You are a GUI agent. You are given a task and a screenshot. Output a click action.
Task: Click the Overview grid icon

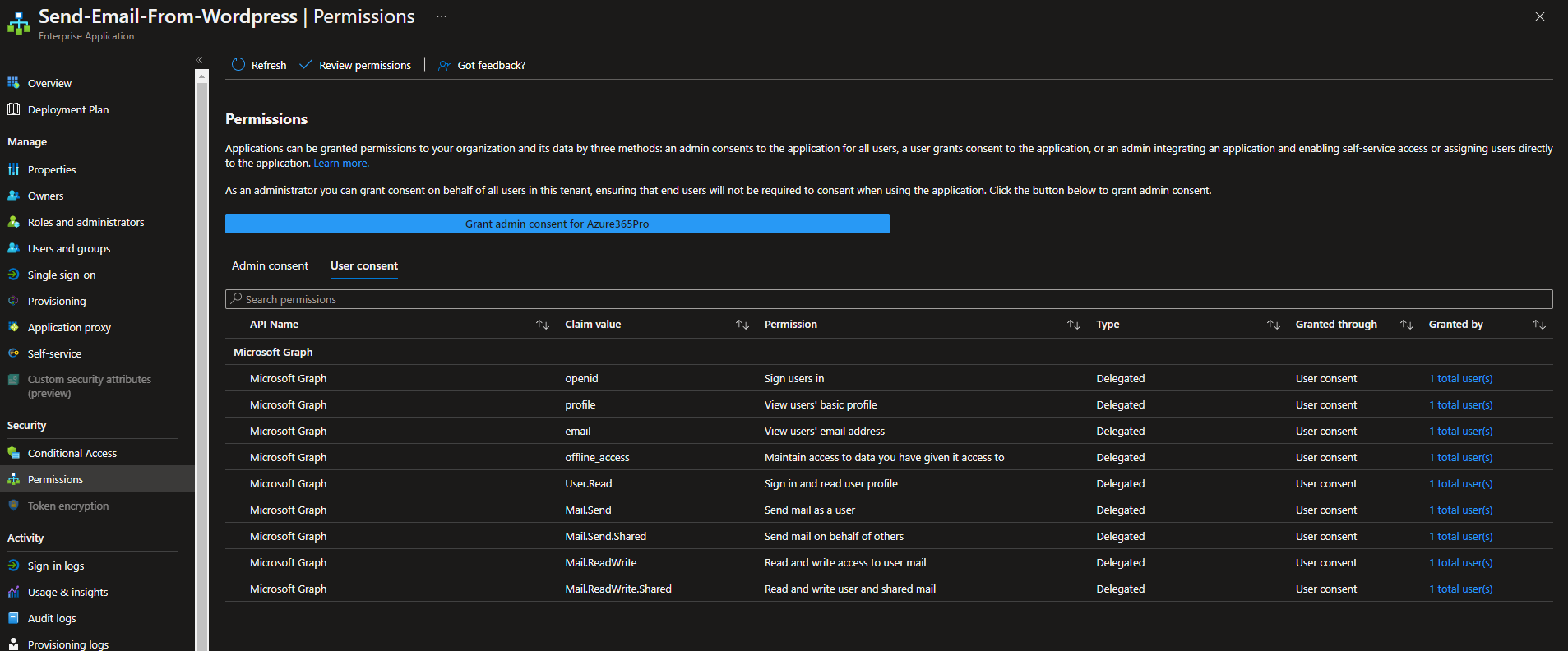[x=13, y=83]
